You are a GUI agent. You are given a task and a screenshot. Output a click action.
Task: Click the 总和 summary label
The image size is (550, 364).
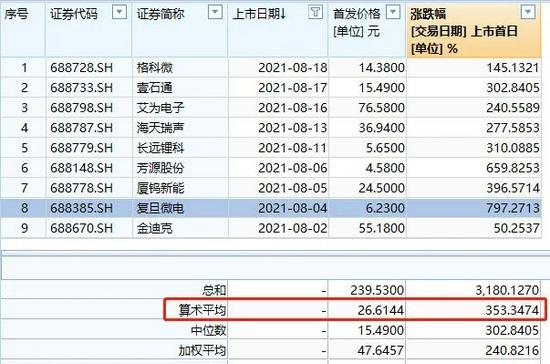click(214, 290)
